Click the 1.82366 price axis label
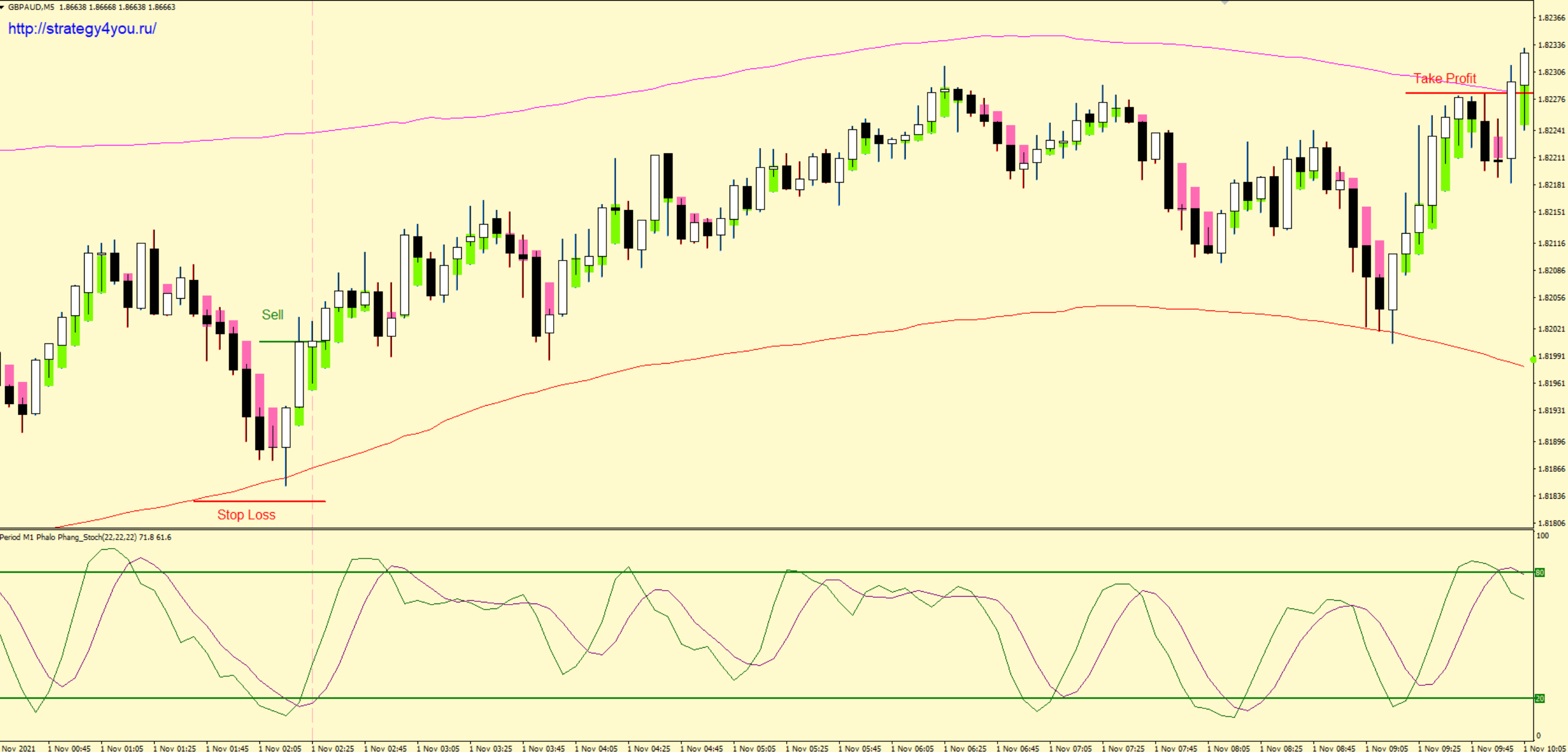Viewport: 1568px width, 752px height. click(1551, 17)
